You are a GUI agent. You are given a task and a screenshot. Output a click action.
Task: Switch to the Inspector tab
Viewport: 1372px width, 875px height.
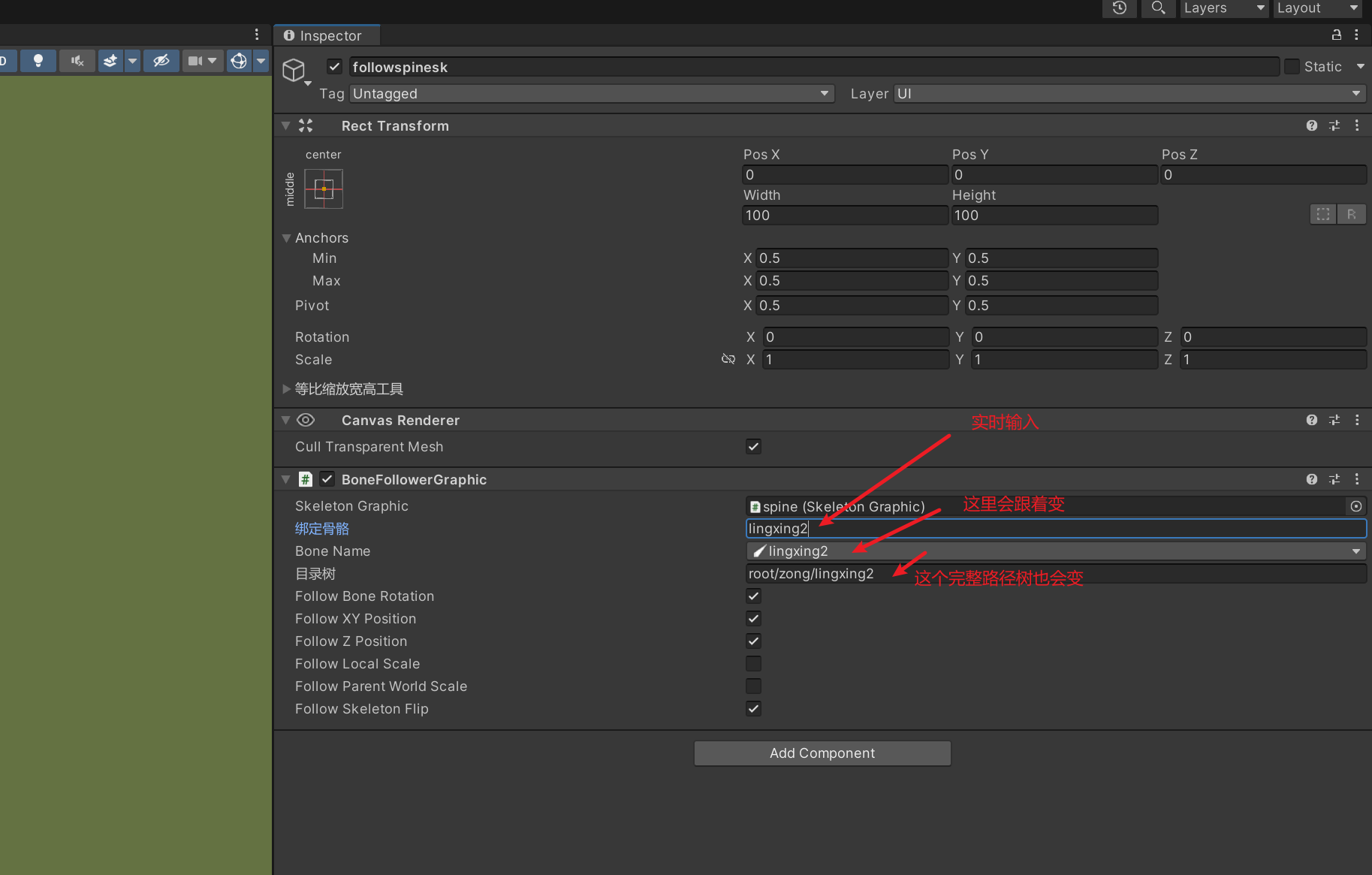click(x=326, y=35)
